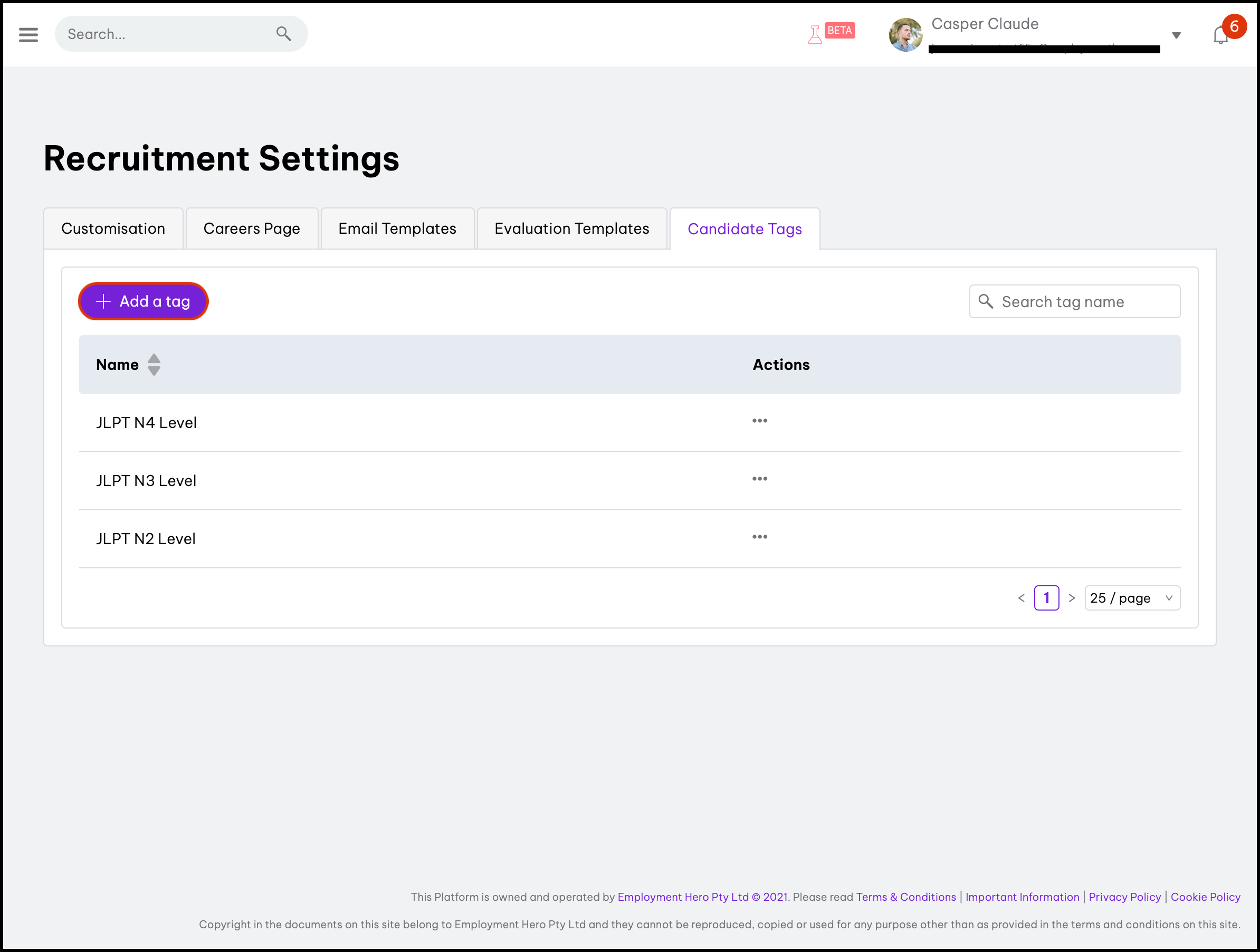Click the hamburger menu icon
The width and height of the screenshot is (1260, 952).
tap(28, 33)
